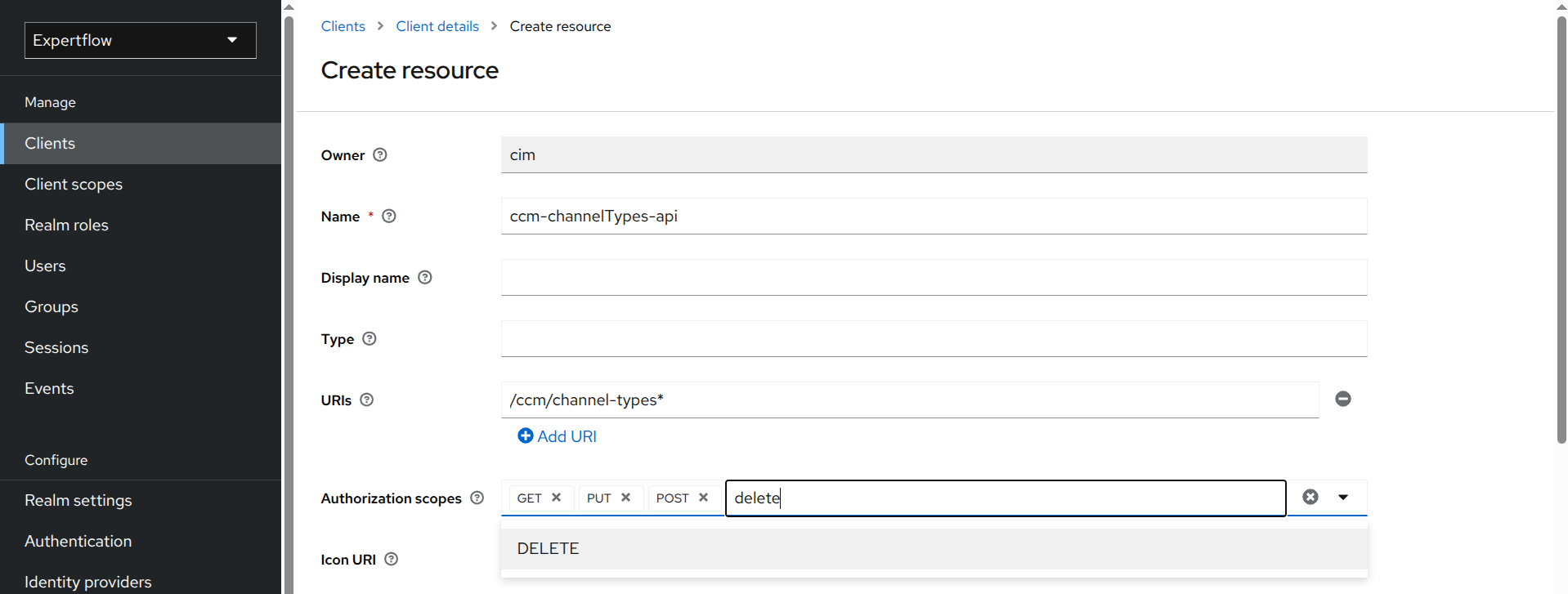Remove the PUT scope chip

click(x=626, y=498)
